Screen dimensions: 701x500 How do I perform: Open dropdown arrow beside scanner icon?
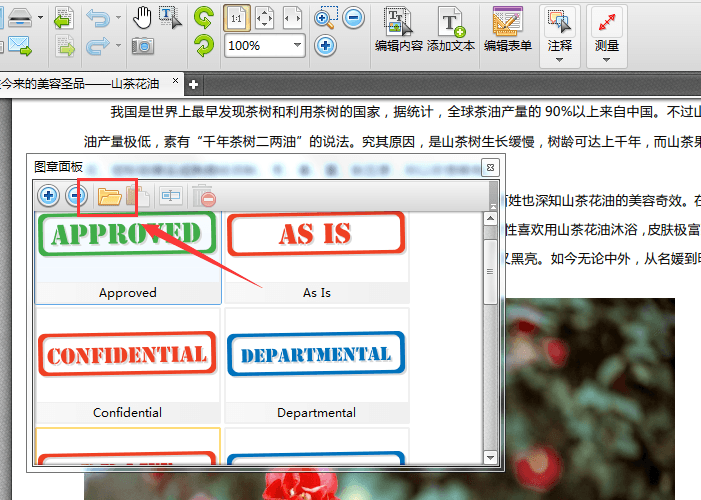(40, 17)
